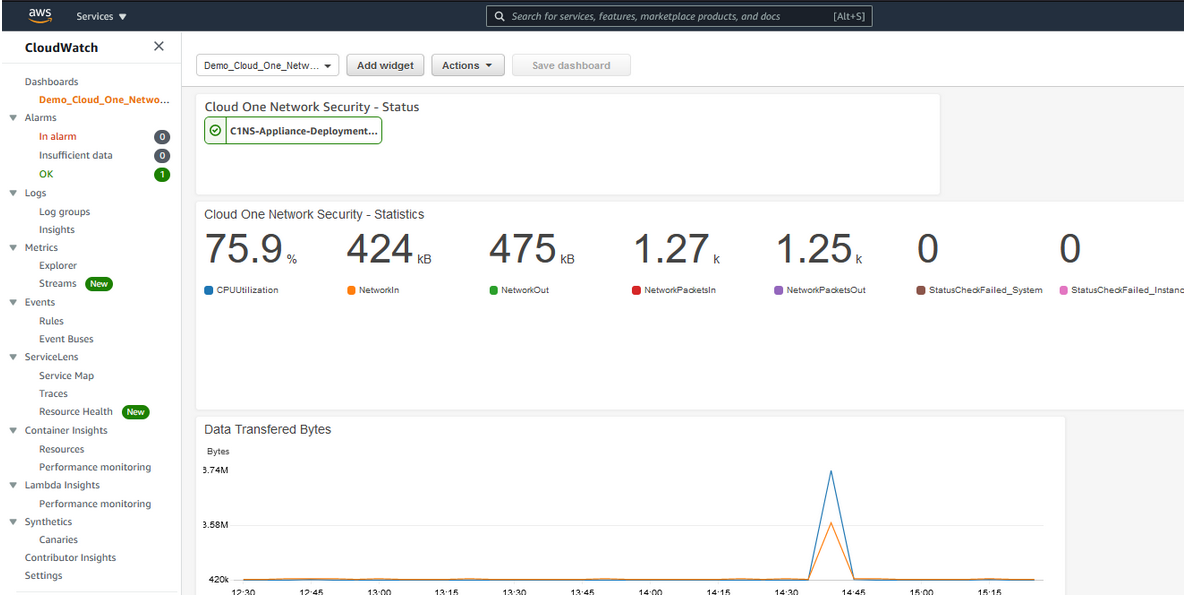The width and height of the screenshot is (1190, 603).
Task: Open the In alarm link
Action: coord(58,137)
